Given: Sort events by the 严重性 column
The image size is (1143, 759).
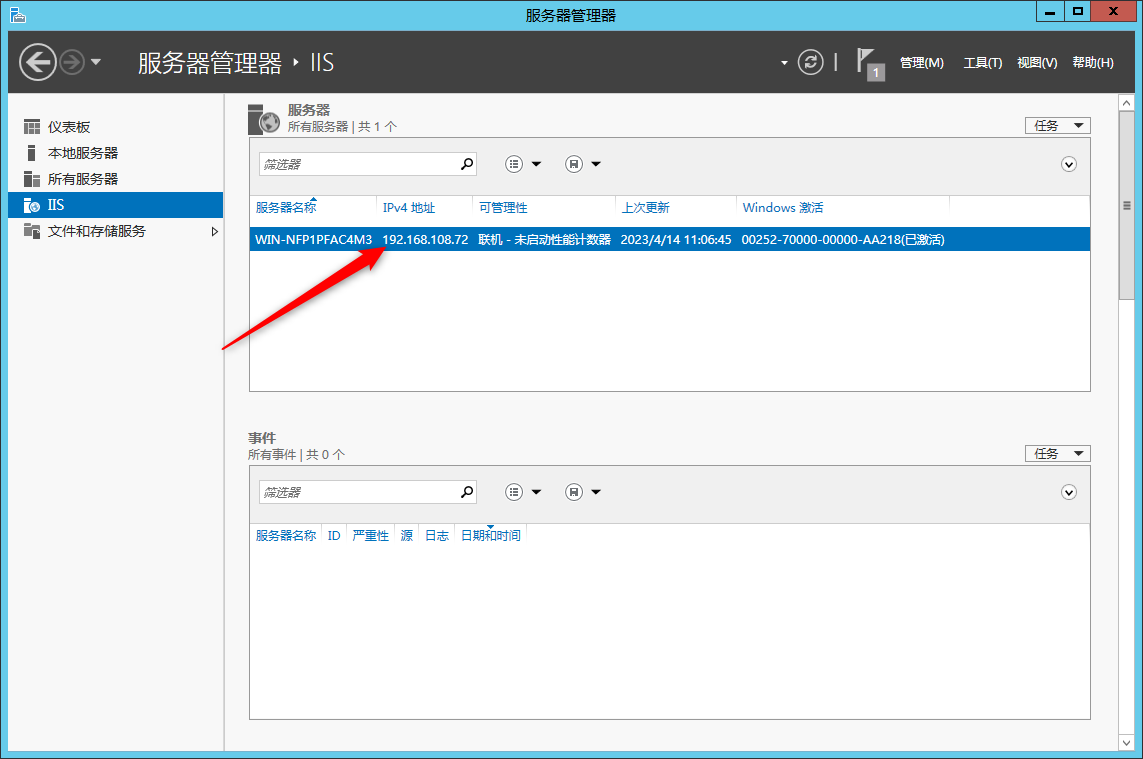Looking at the screenshot, I should [x=370, y=536].
